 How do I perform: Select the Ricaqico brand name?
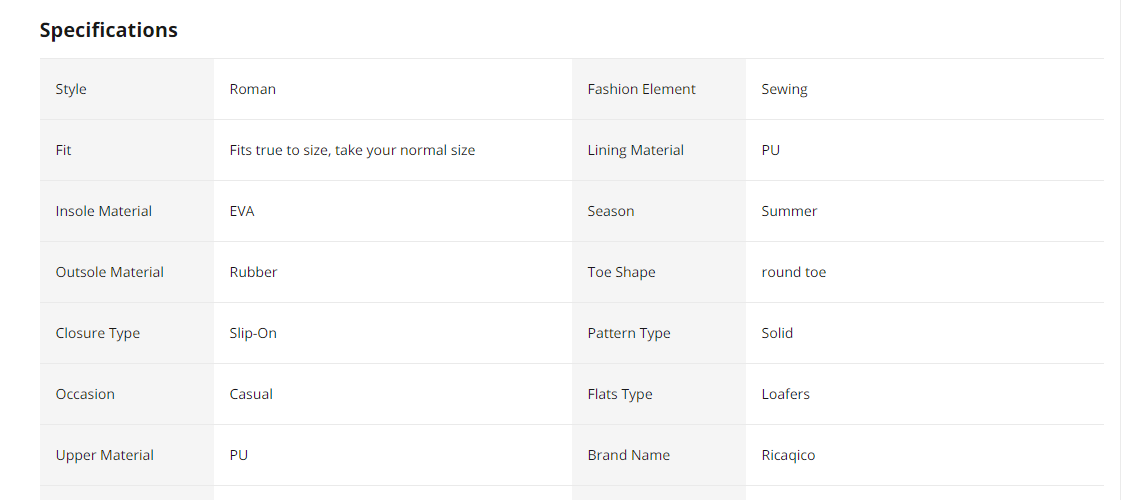pyautogui.click(x=788, y=455)
